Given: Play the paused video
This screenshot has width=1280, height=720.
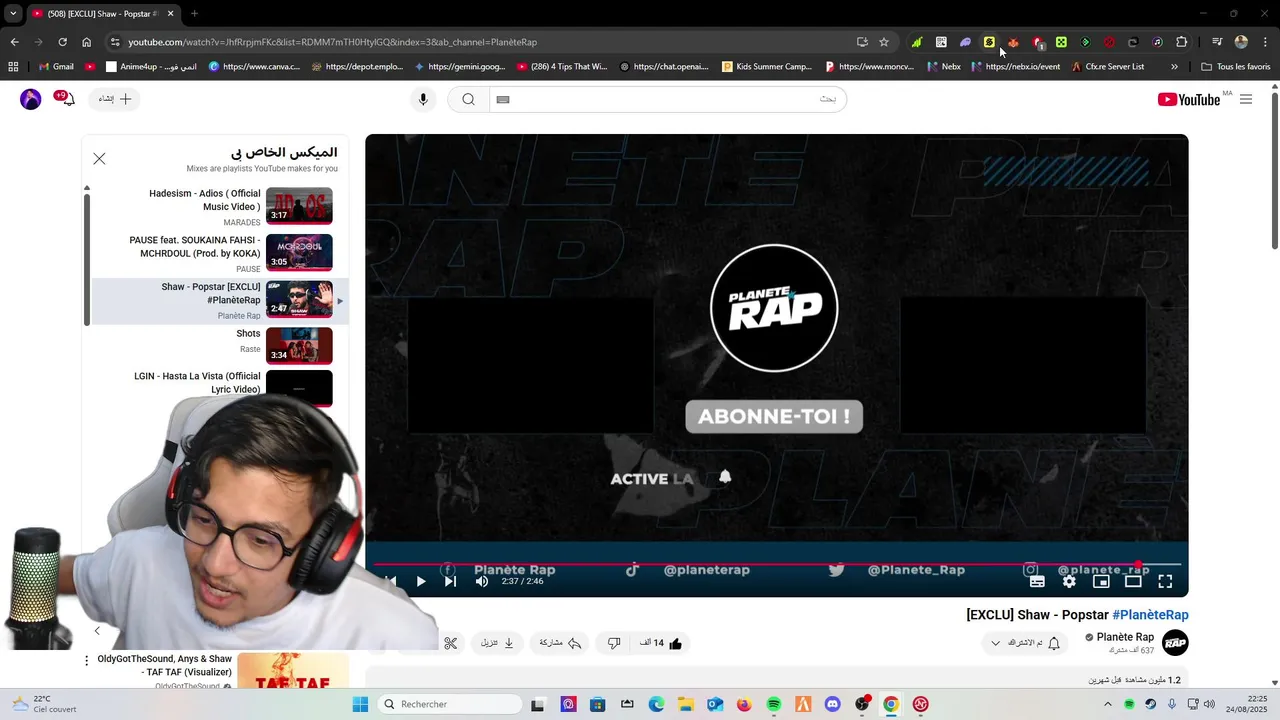Looking at the screenshot, I should pyautogui.click(x=421, y=581).
